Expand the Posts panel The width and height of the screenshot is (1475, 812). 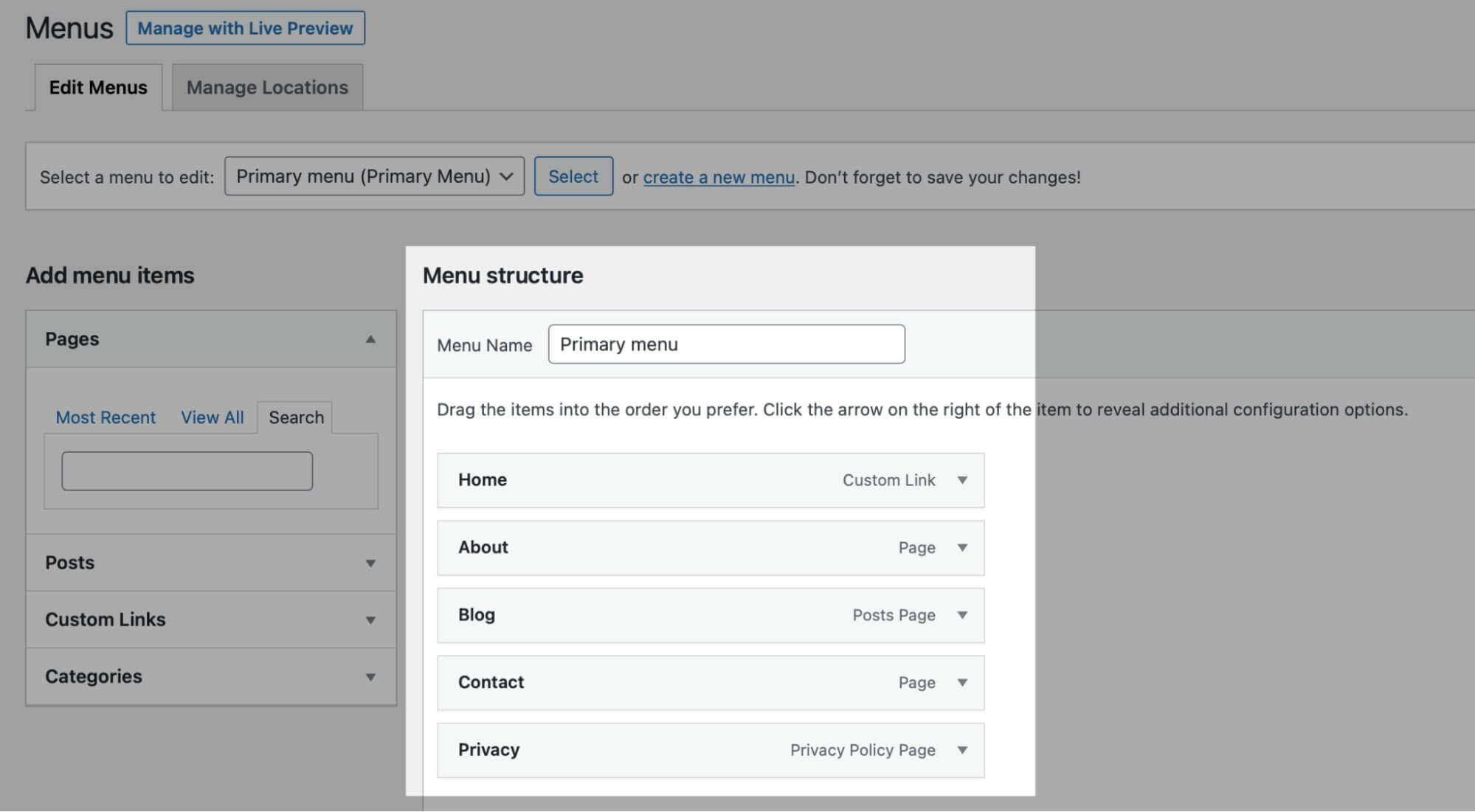211,563
